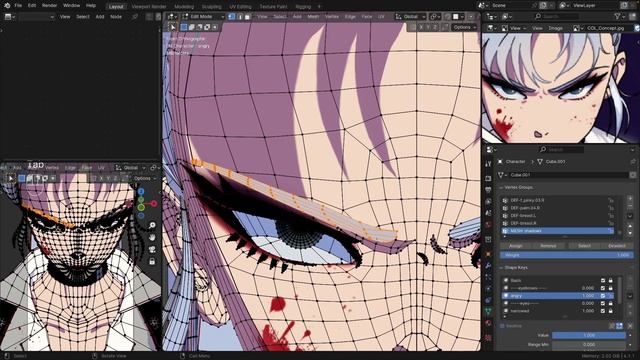This screenshot has width=640, height=360.
Task: Open the Tool properties tab icon
Action: [x=489, y=164]
